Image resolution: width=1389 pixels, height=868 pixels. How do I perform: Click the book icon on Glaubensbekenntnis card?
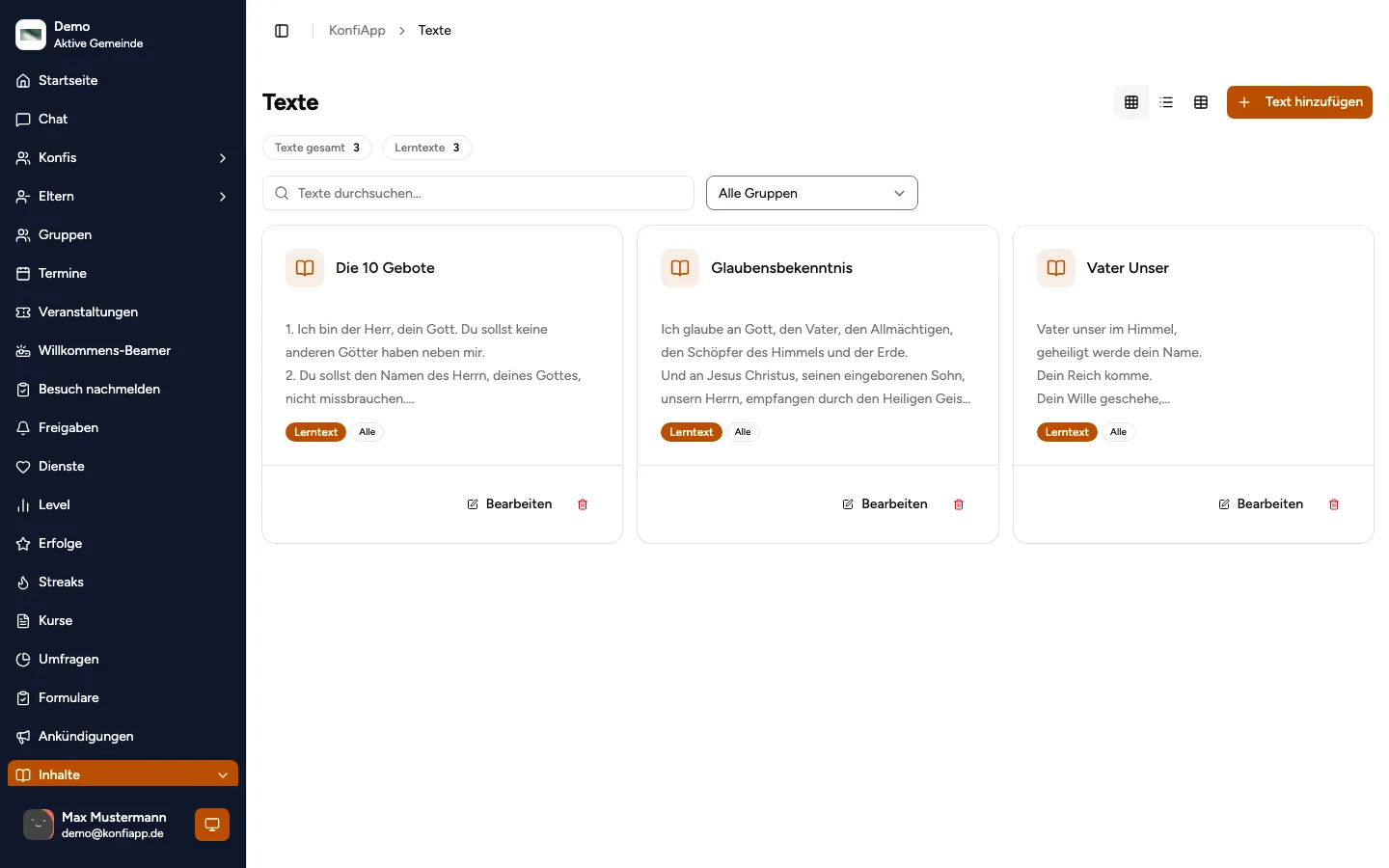(680, 268)
